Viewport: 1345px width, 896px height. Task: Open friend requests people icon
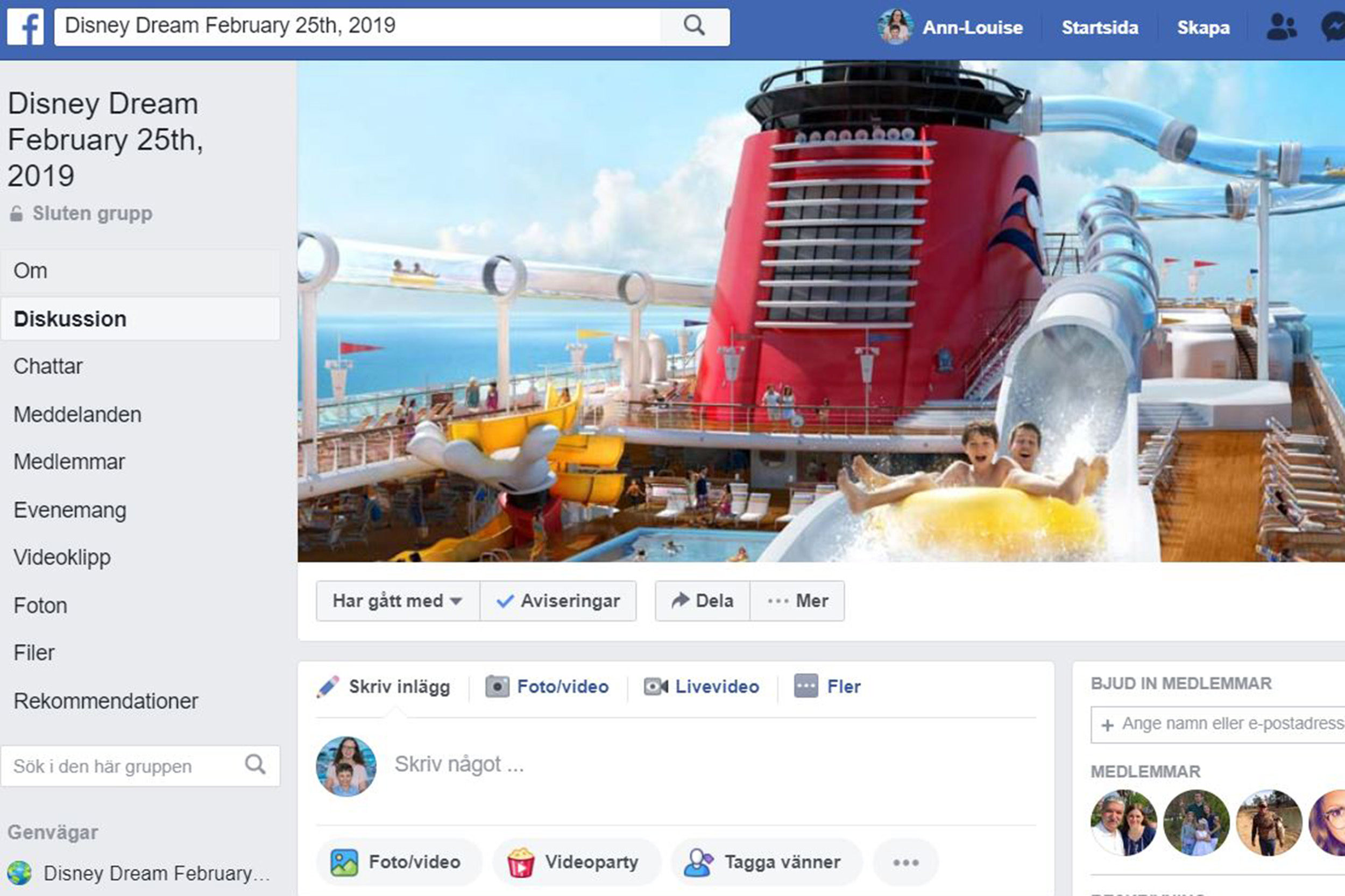[1282, 27]
